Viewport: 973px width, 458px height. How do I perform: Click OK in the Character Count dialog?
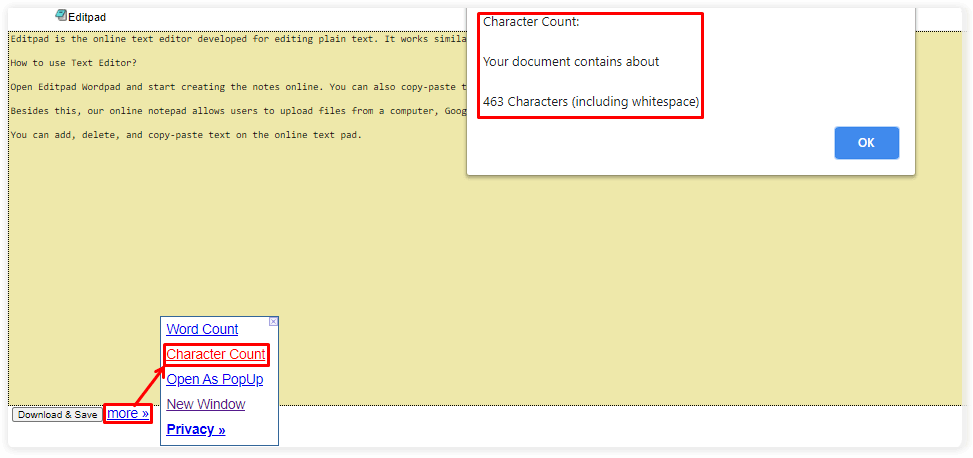point(866,143)
